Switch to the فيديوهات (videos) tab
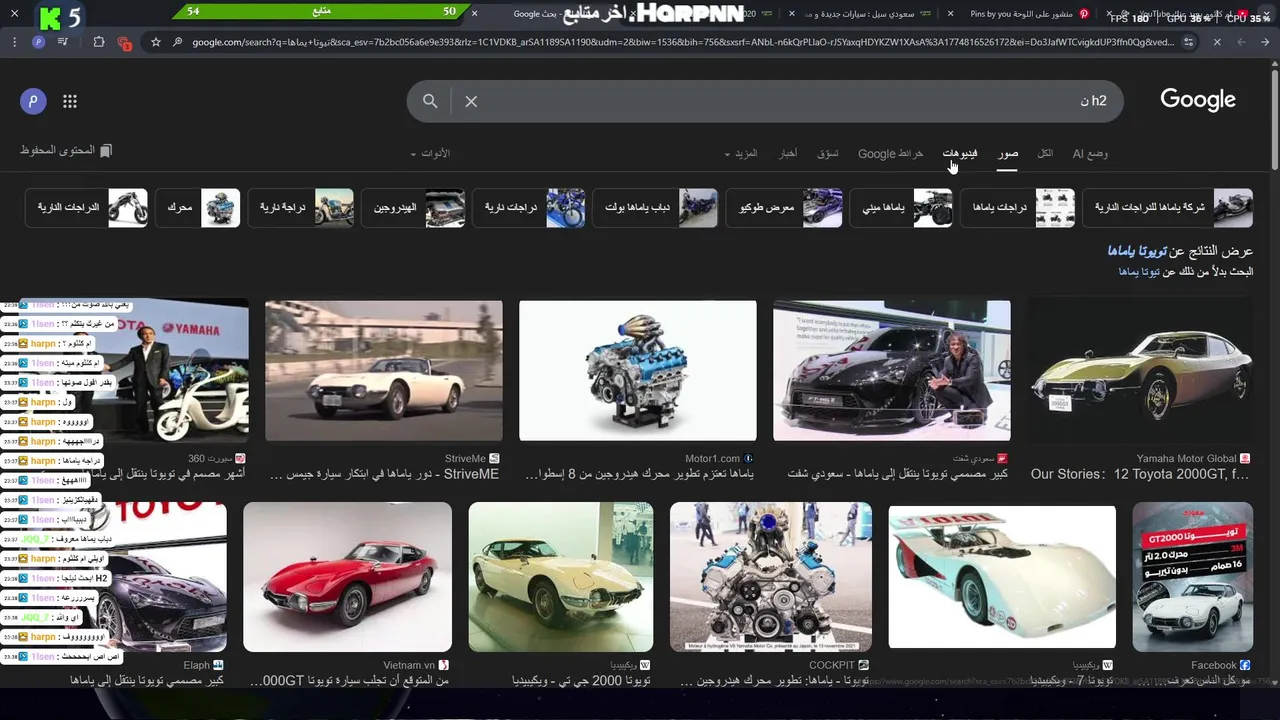1280x720 pixels. pos(960,153)
